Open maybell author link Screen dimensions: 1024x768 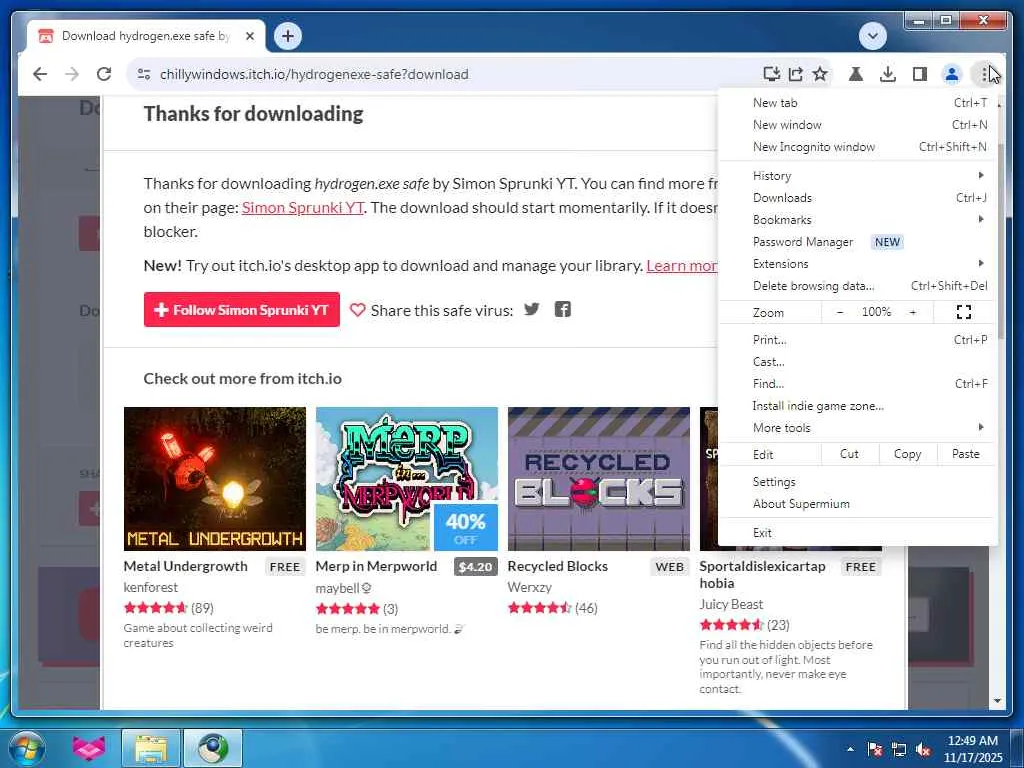[x=338, y=588]
